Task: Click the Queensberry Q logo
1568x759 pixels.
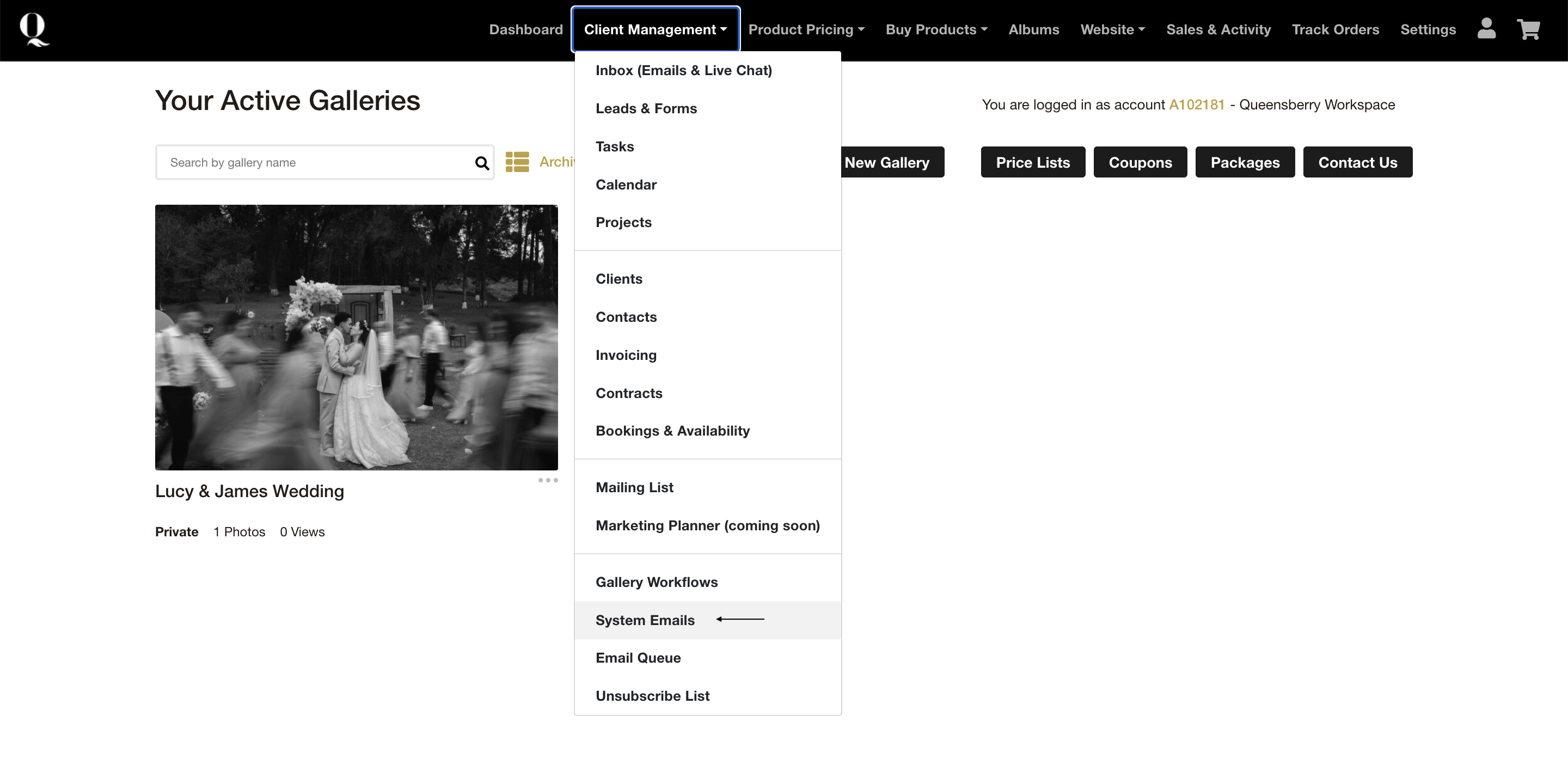Action: pos(33,29)
